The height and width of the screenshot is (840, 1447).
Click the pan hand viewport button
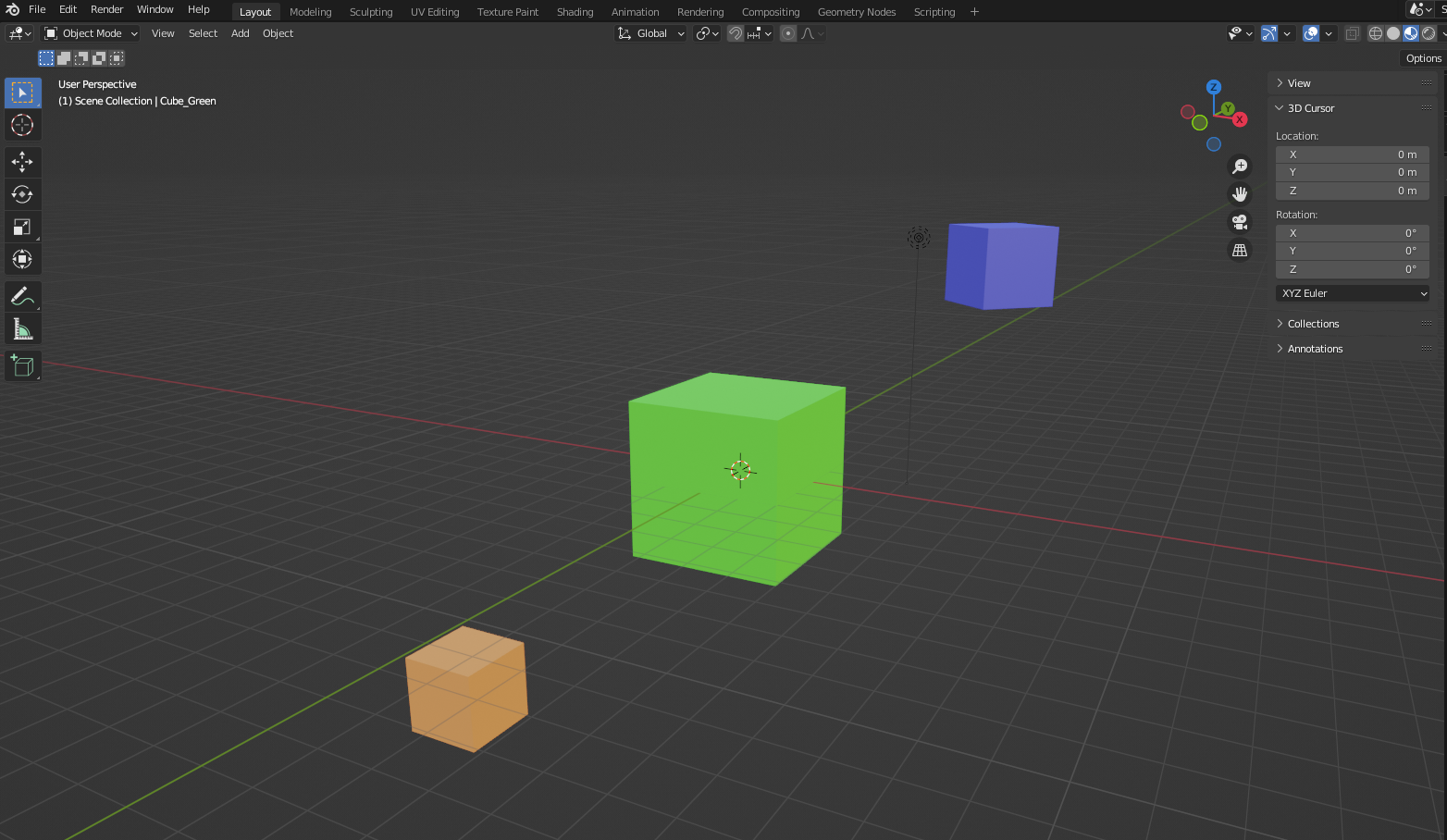click(x=1240, y=194)
